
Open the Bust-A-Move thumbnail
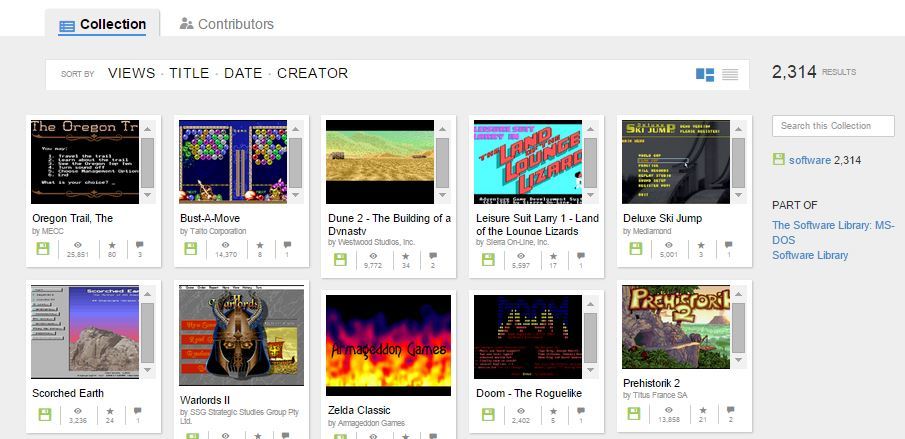(233, 162)
